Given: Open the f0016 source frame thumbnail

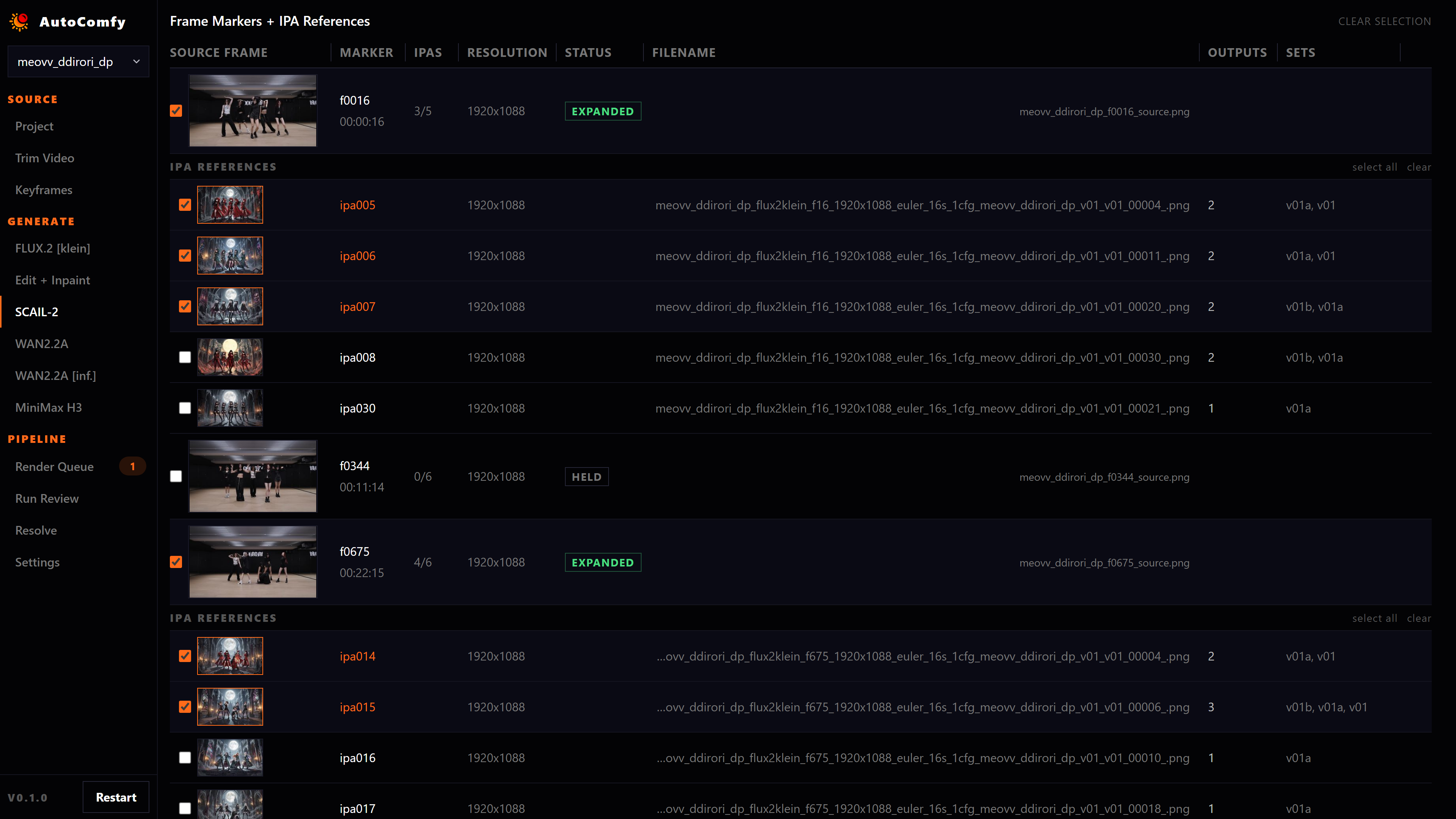Looking at the screenshot, I should (253, 111).
